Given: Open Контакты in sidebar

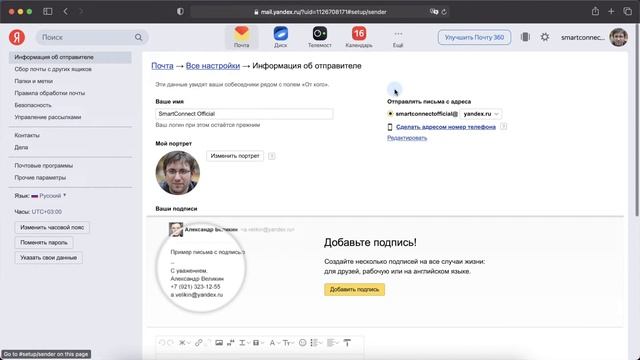Looking at the screenshot, I should (27, 135).
